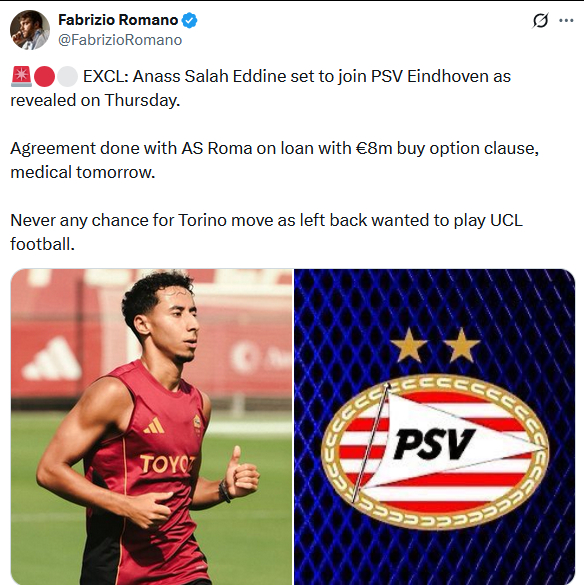The width and height of the screenshot is (584, 585).
Task: Click the right gold star above crest
Action: pos(462,345)
